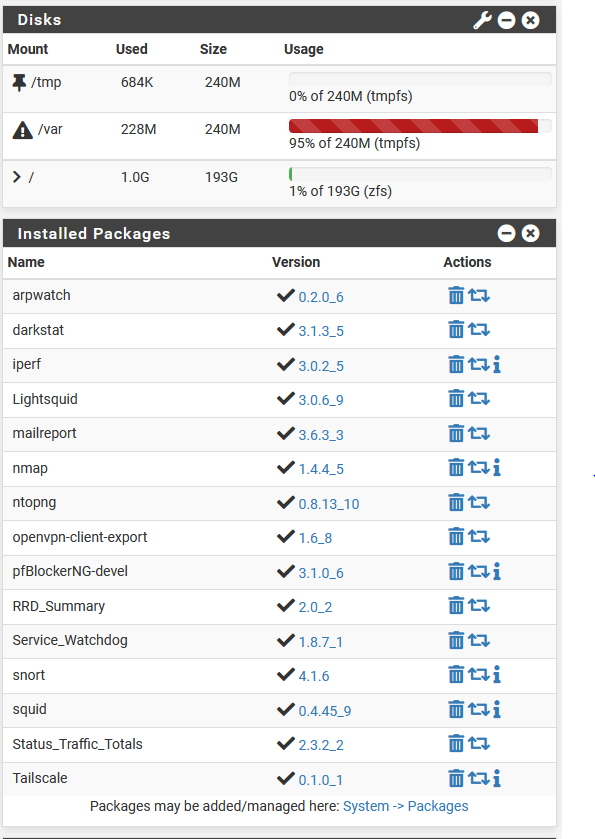Remove the Lightsquid package
595x839 pixels.
click(456, 399)
